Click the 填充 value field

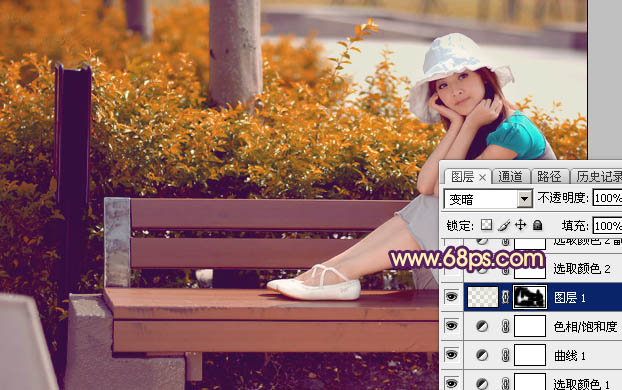(607, 226)
